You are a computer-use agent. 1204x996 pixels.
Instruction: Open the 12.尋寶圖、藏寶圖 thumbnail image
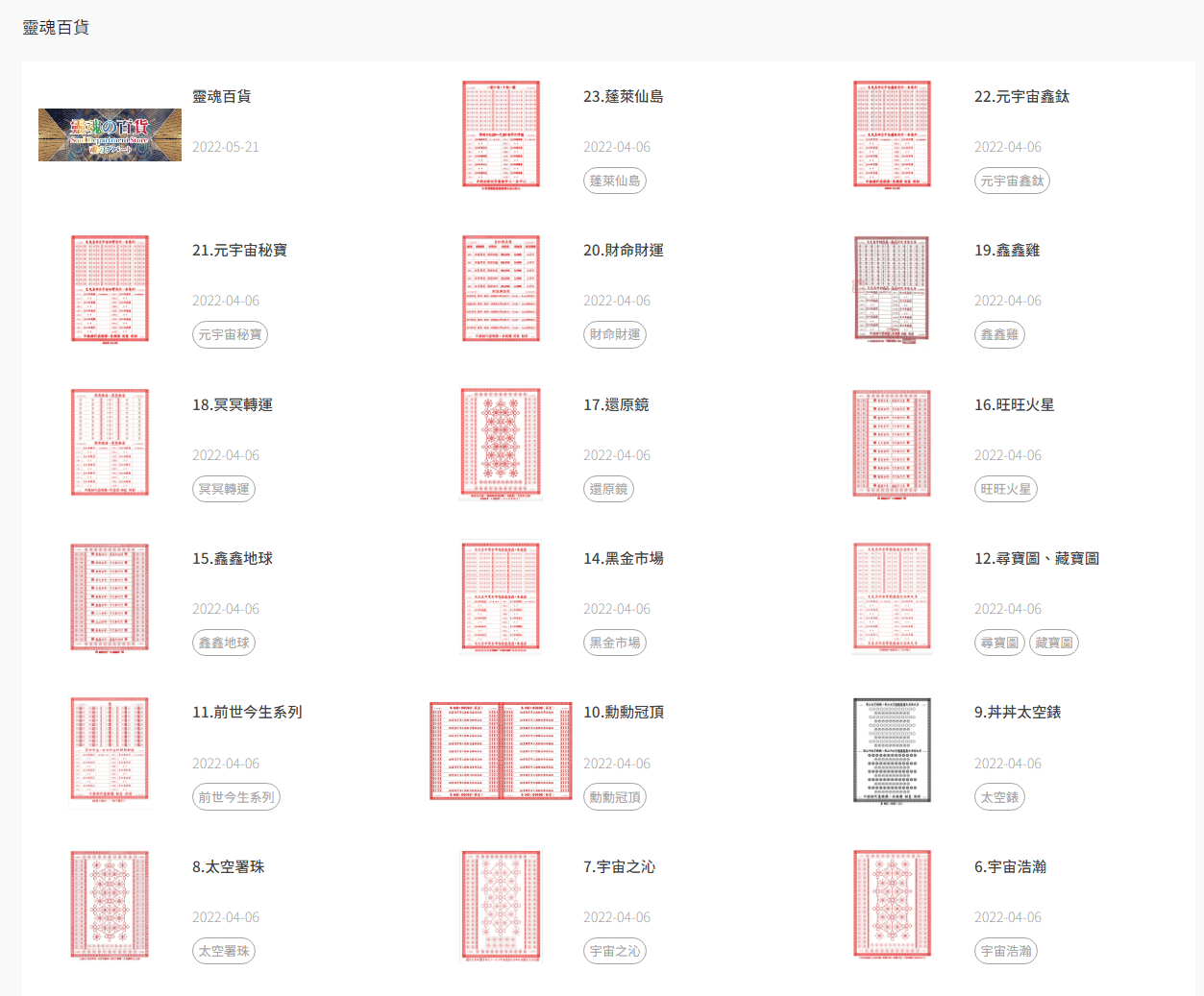892,596
